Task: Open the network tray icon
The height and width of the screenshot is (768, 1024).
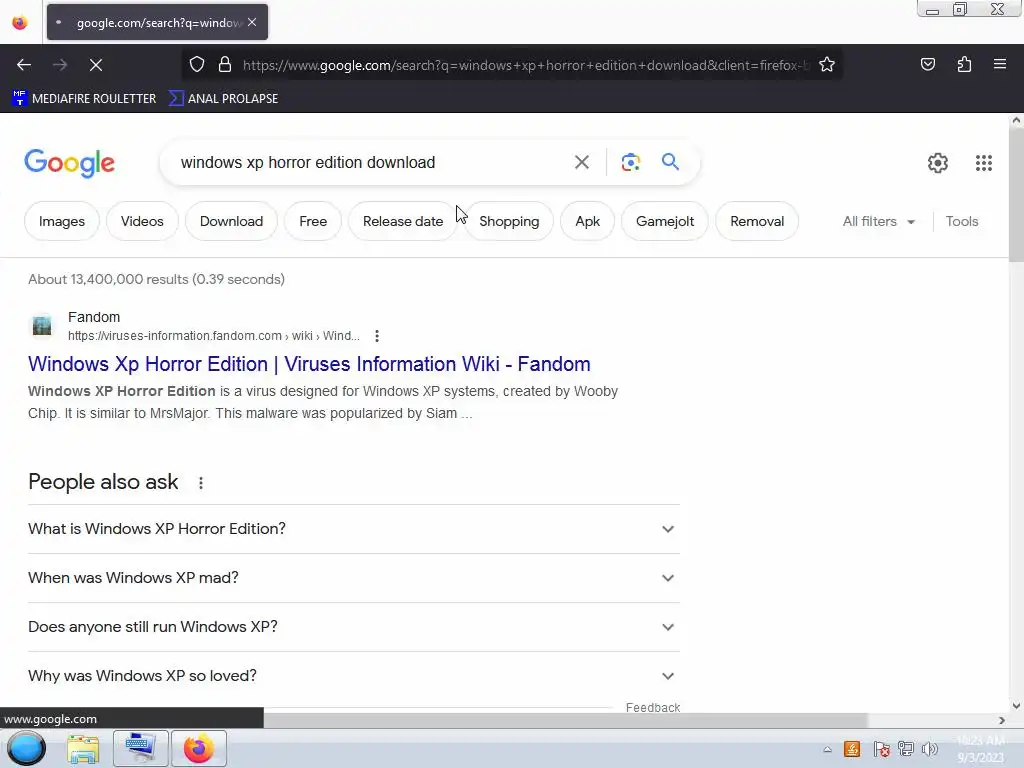Action: [906, 749]
